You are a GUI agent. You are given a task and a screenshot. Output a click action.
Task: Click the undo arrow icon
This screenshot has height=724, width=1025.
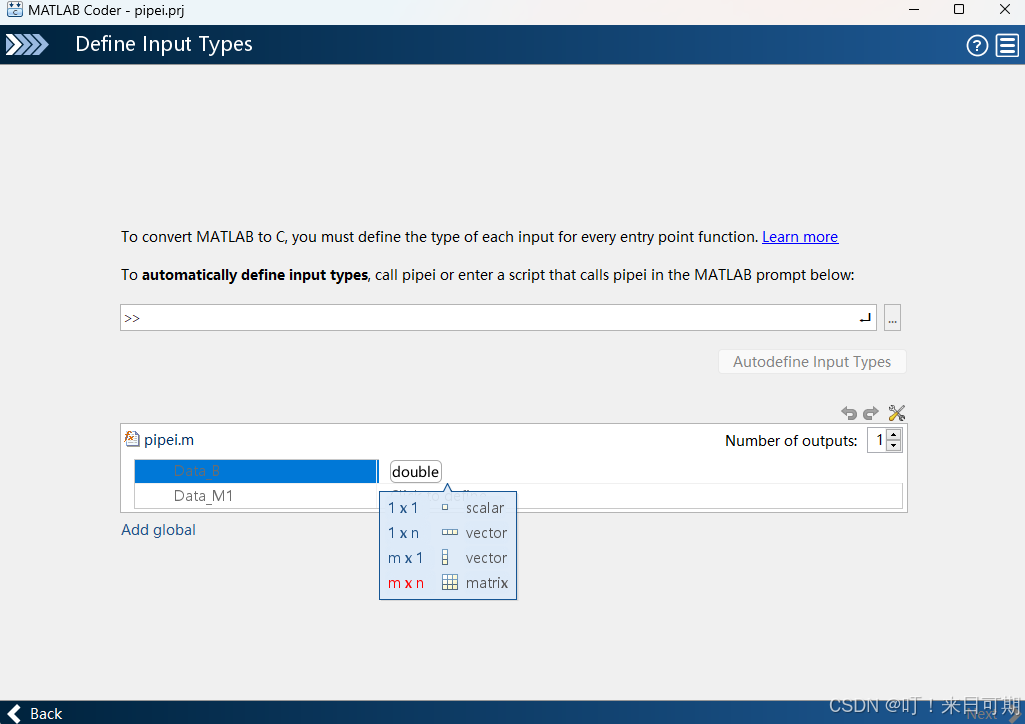tap(849, 412)
